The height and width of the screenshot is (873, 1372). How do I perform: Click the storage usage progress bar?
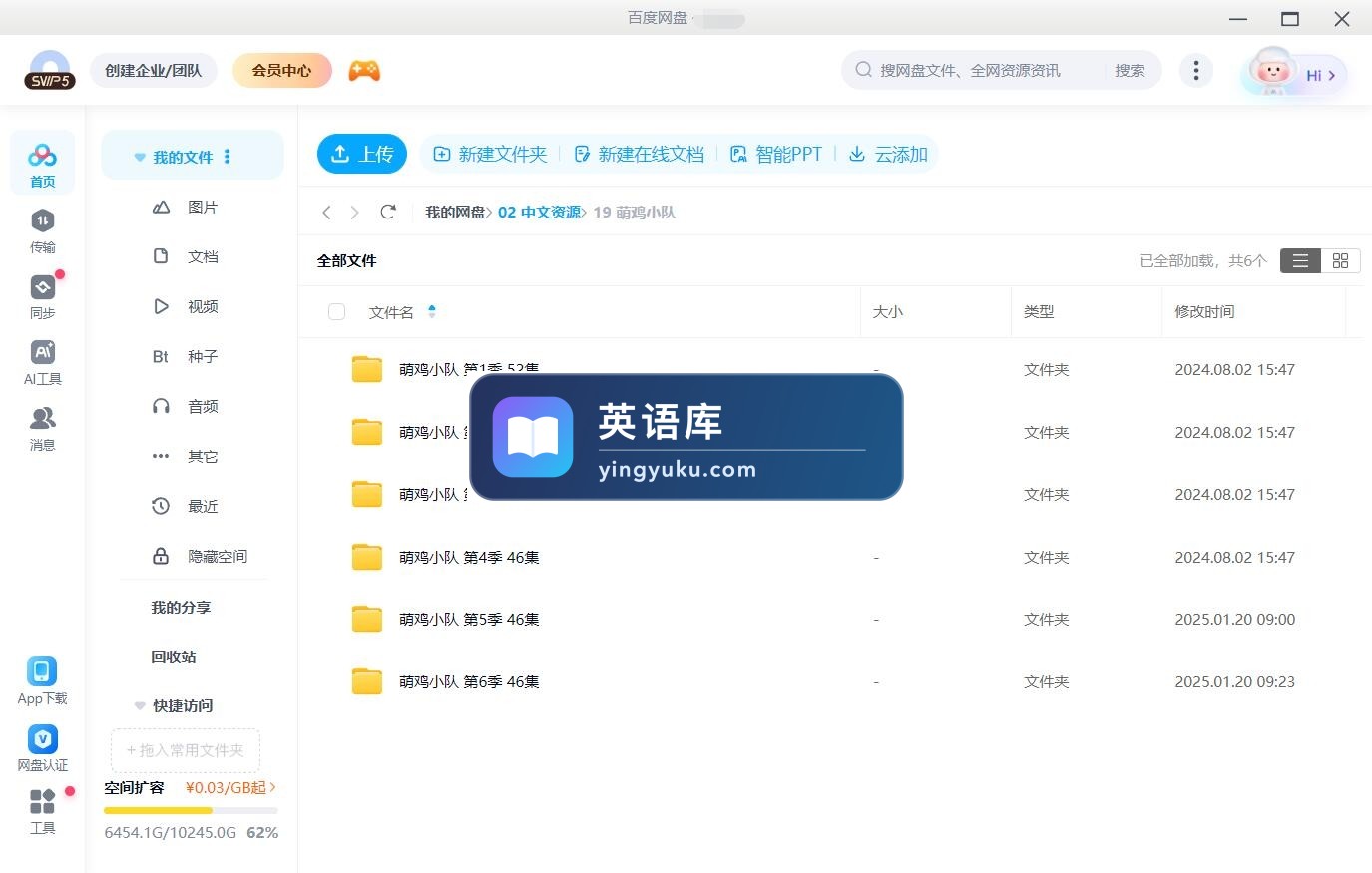(x=191, y=810)
